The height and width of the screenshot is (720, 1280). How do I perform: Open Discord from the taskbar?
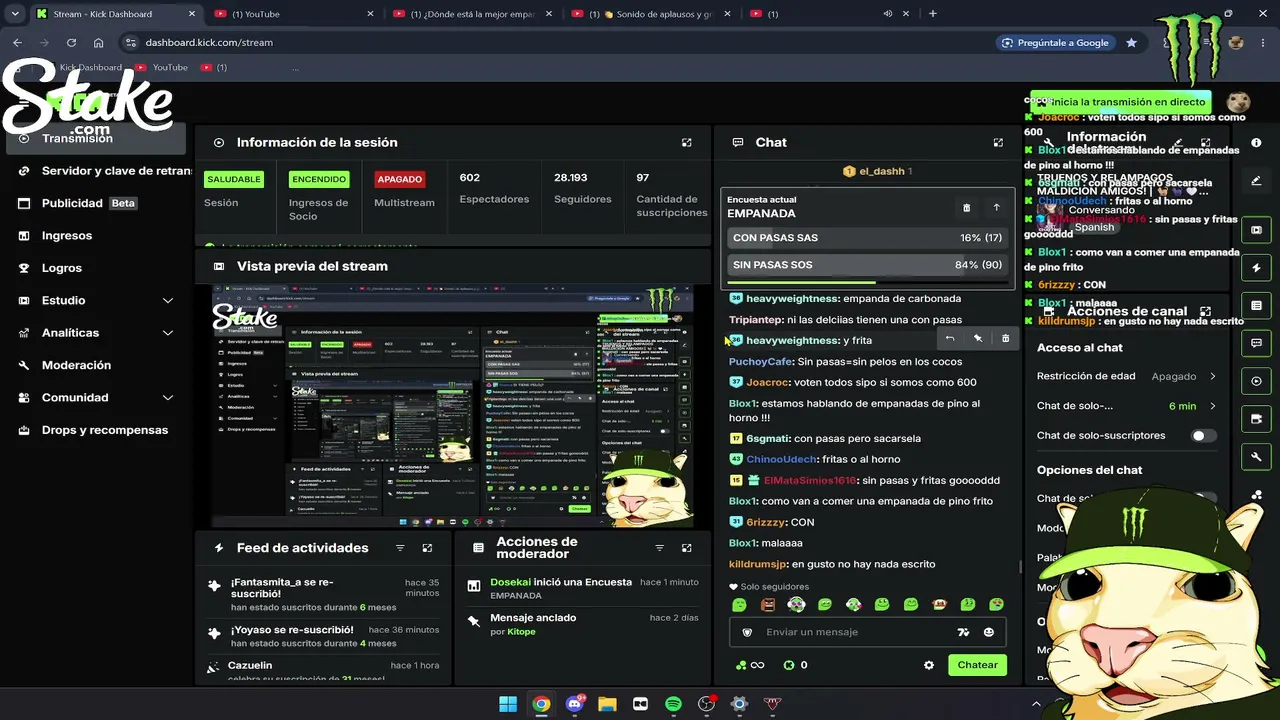point(574,704)
